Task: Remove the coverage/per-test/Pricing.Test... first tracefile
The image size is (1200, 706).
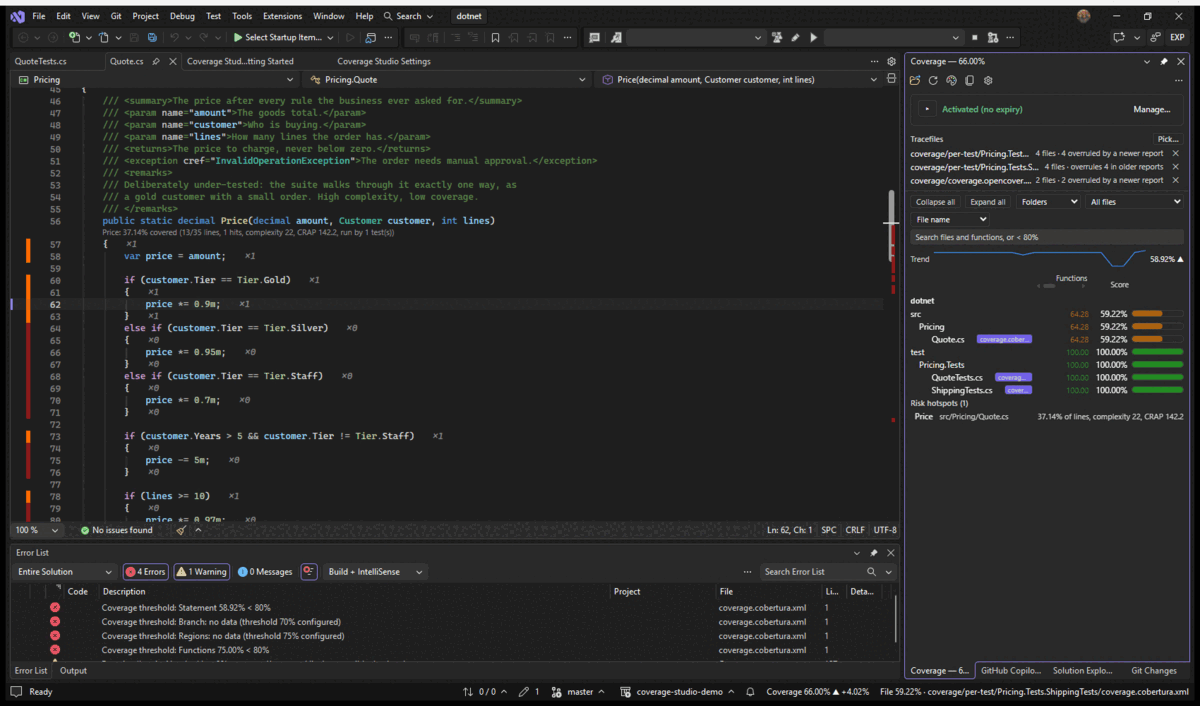Action: (x=1175, y=154)
